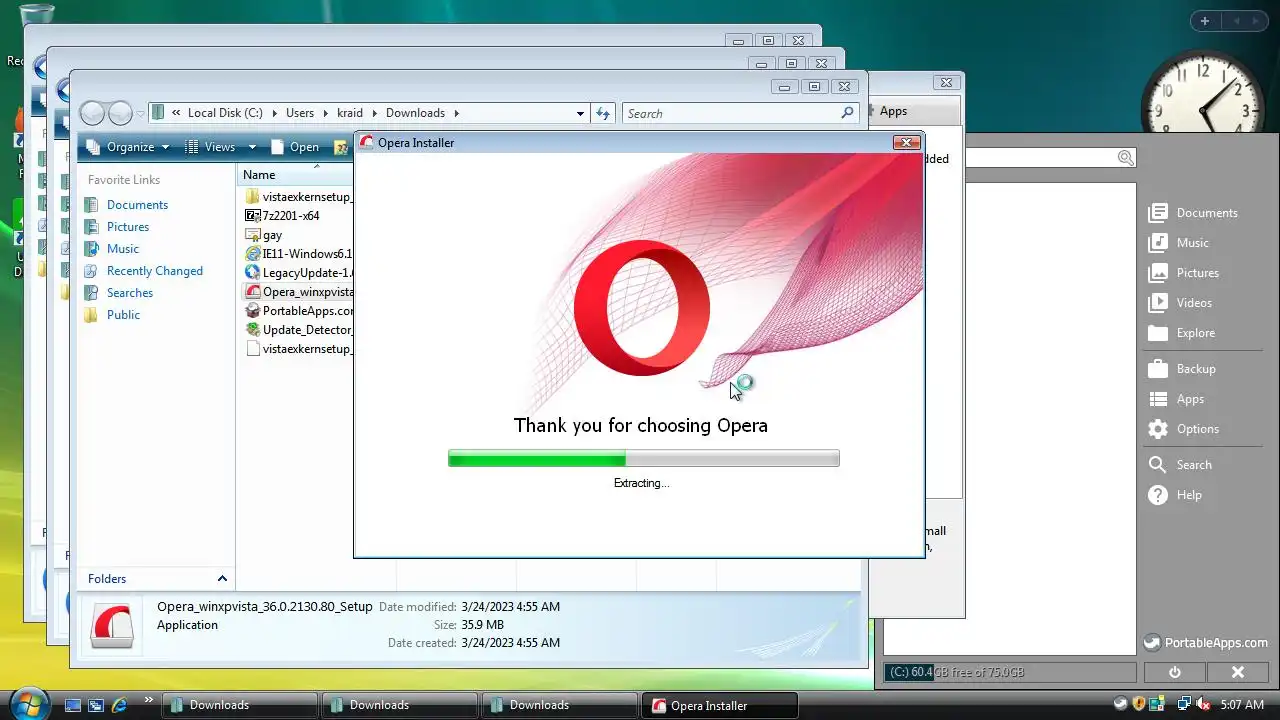Click Show Desktop in Quick Launch
This screenshot has width=1280, height=720.
(73, 705)
